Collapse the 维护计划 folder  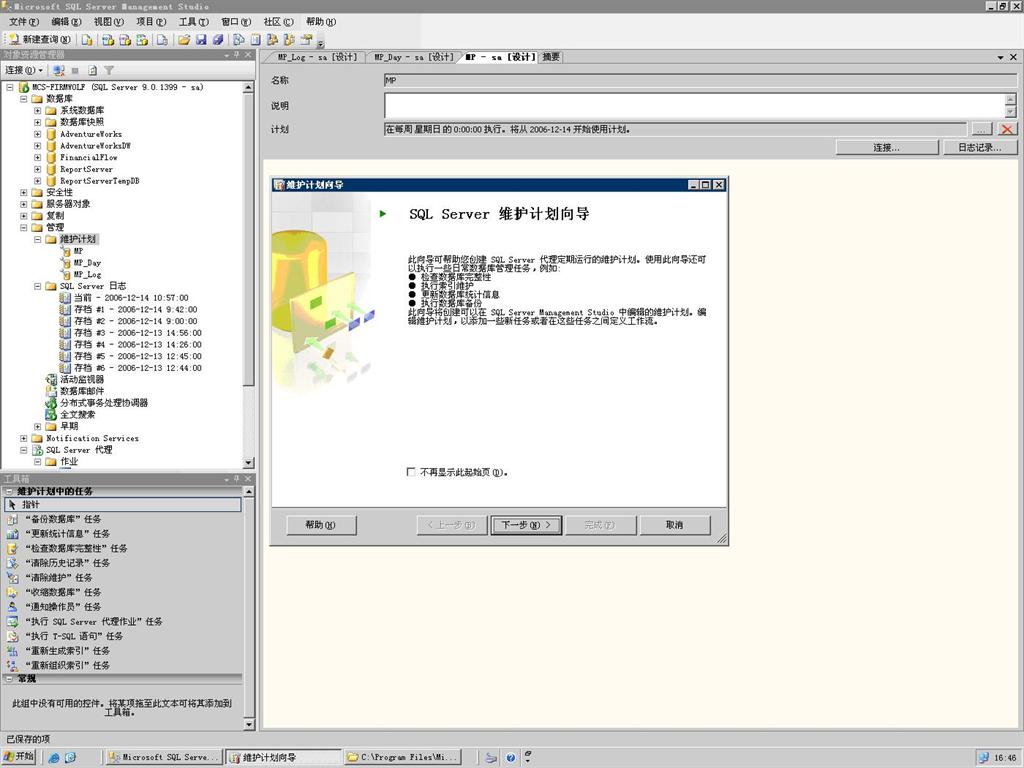(37, 240)
